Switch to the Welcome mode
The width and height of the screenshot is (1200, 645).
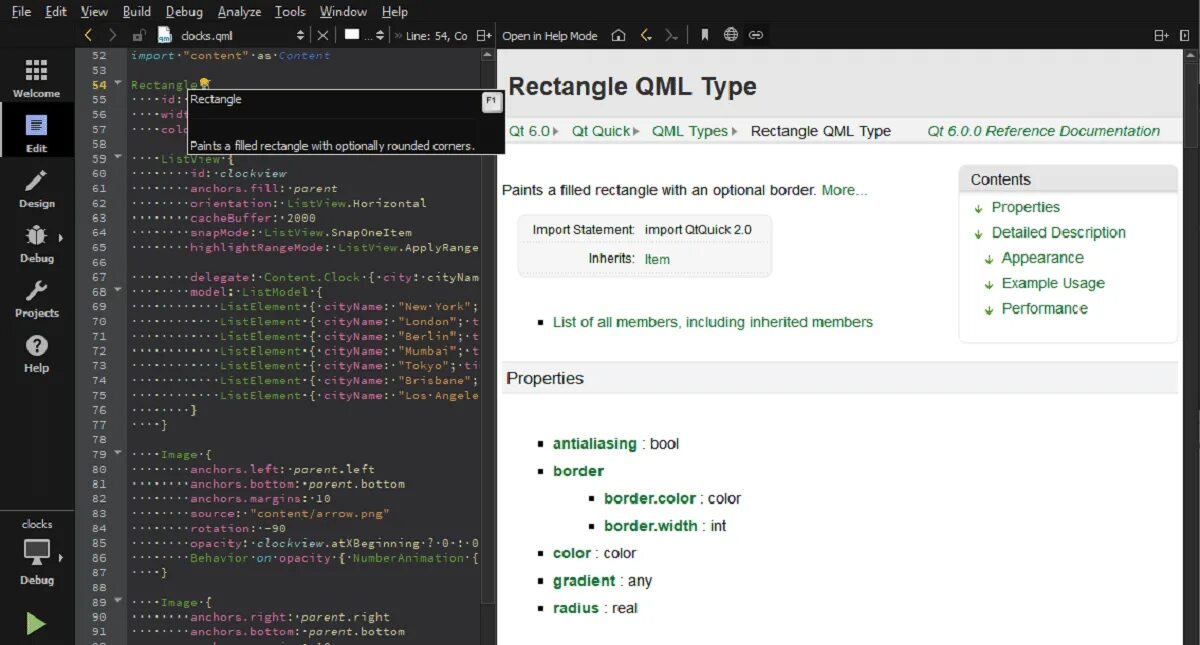pyautogui.click(x=36, y=78)
